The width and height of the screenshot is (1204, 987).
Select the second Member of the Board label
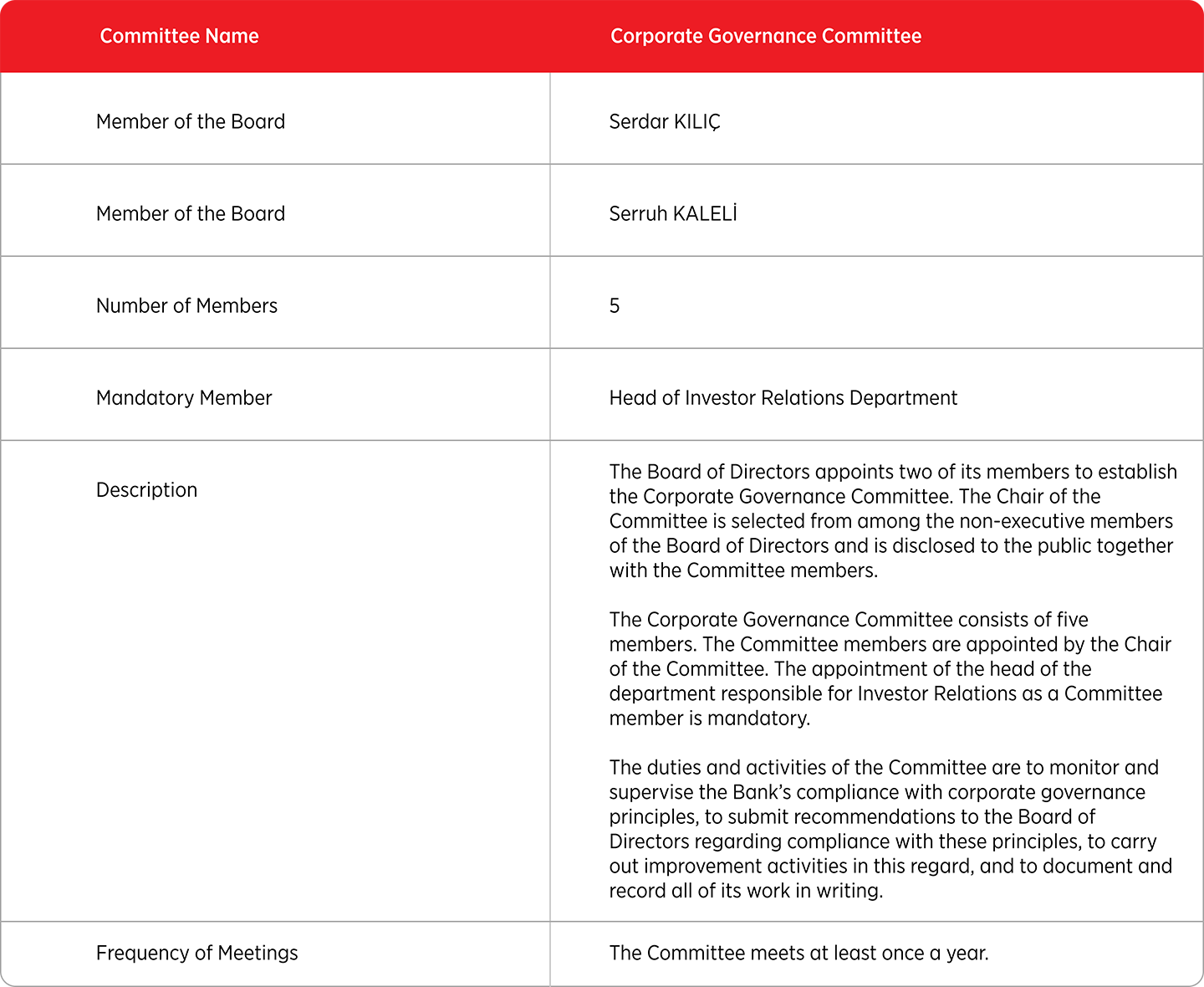pyautogui.click(x=191, y=213)
